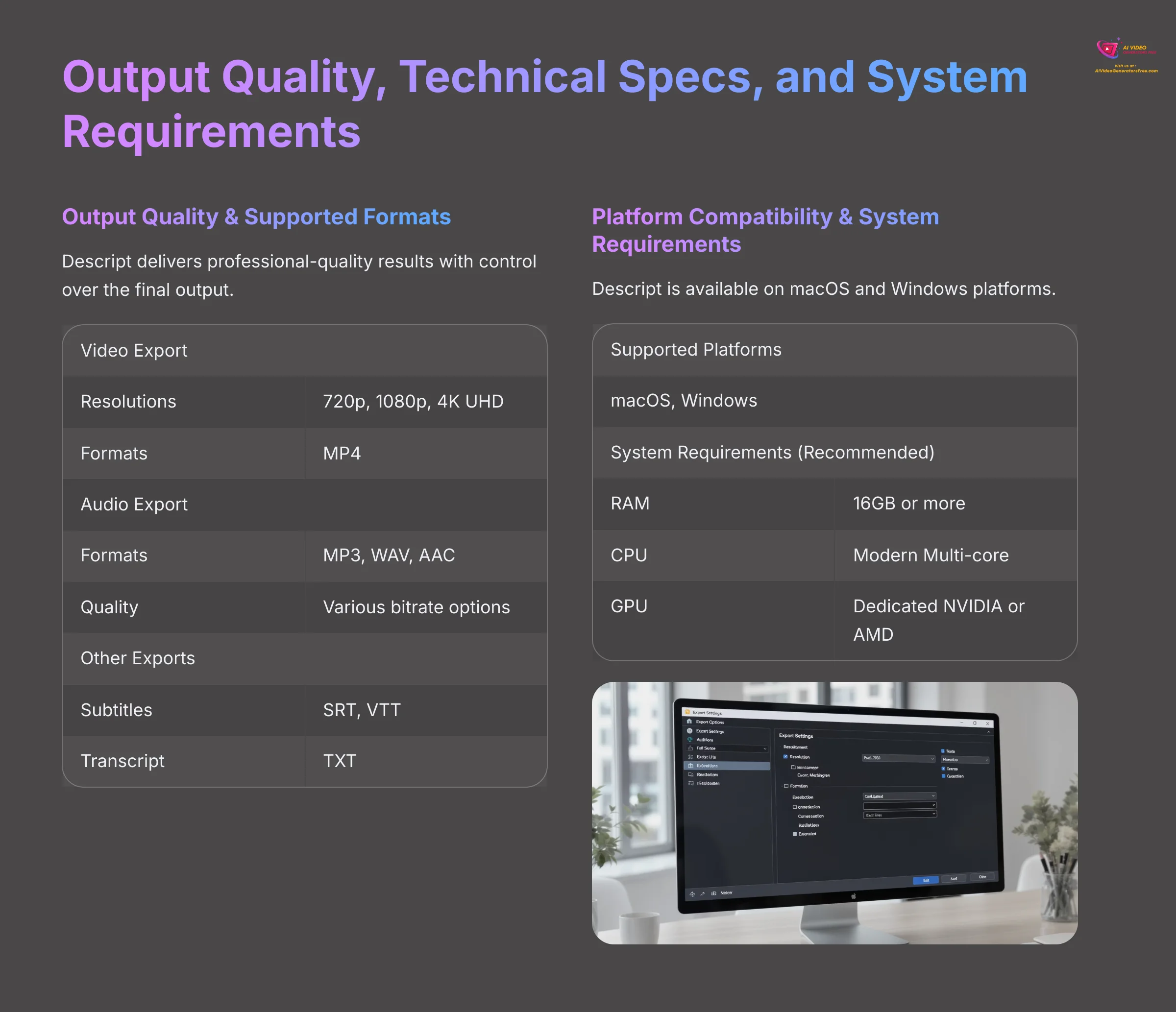Click the 'SRT, VTT' table cell
The height and width of the screenshot is (1012, 1176).
[x=426, y=710]
